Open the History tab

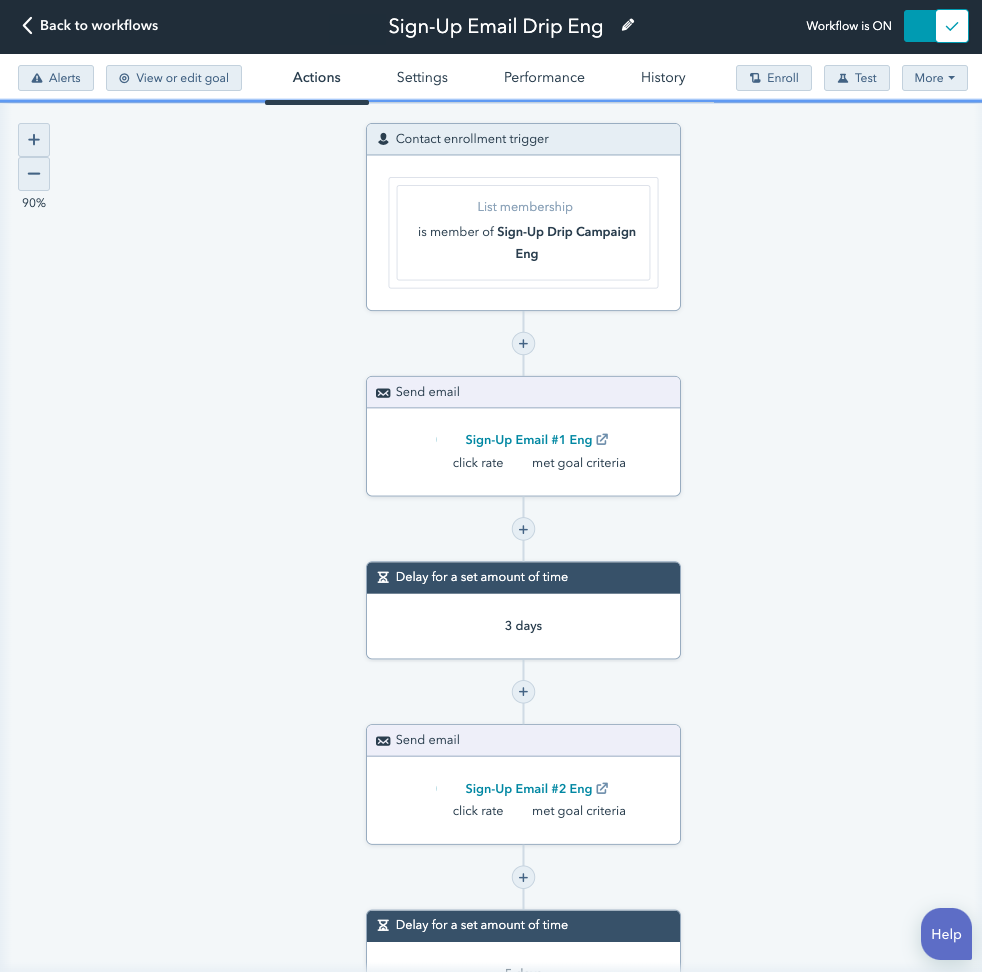(663, 77)
